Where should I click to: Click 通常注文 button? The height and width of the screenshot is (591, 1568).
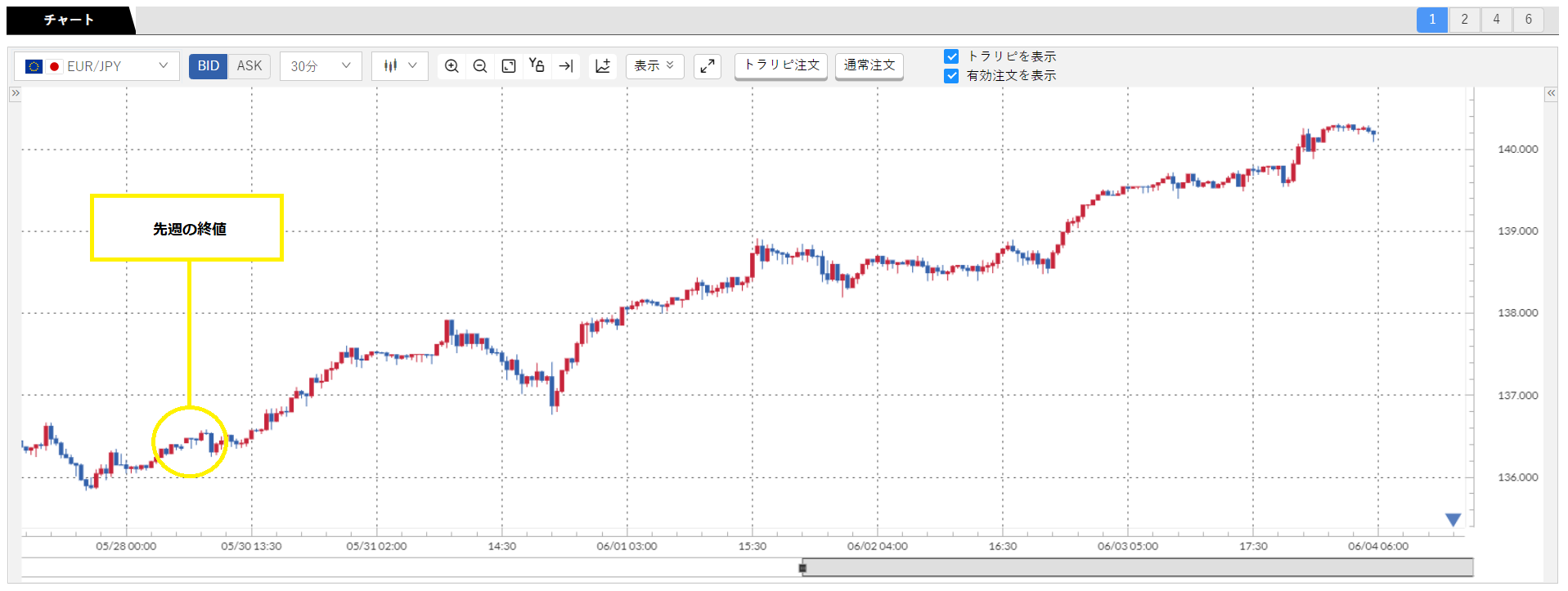(869, 65)
